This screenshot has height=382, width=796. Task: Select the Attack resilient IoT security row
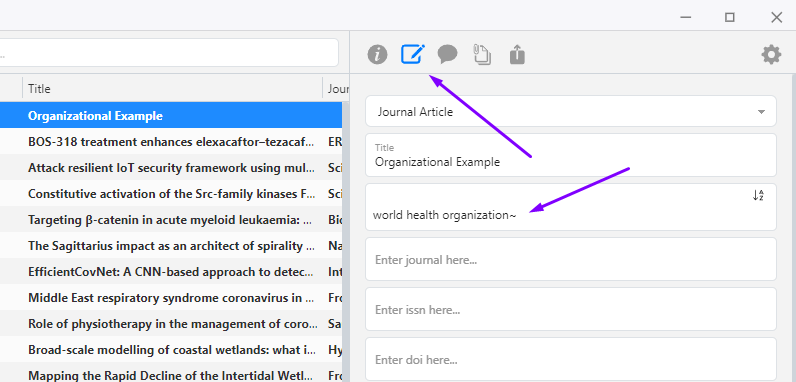click(171, 168)
